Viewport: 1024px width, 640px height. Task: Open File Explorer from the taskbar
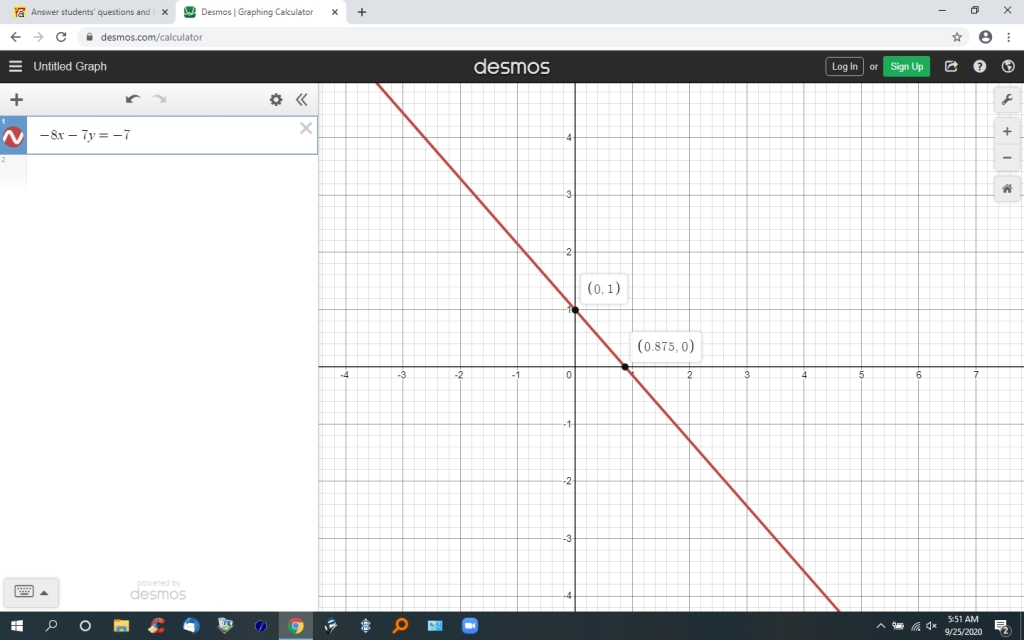coord(121,626)
